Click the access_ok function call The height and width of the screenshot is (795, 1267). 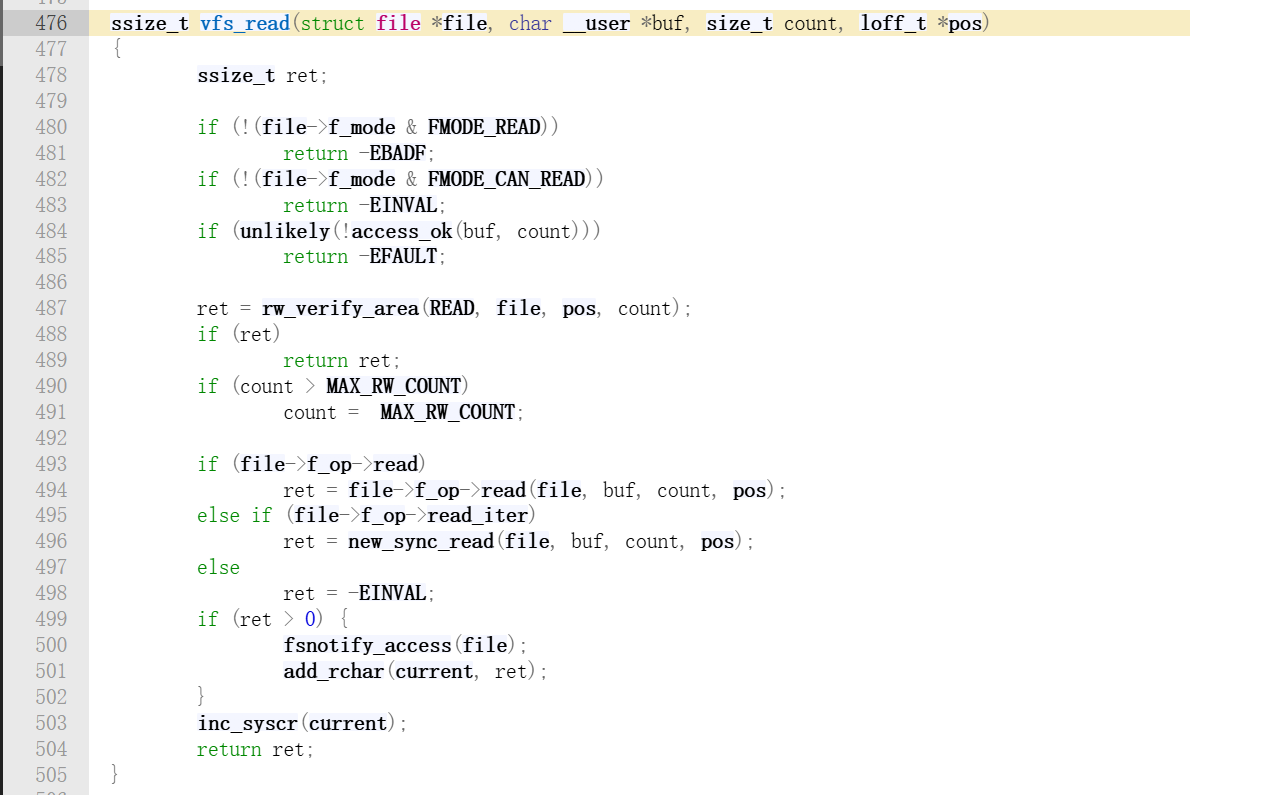pyautogui.click(x=402, y=231)
